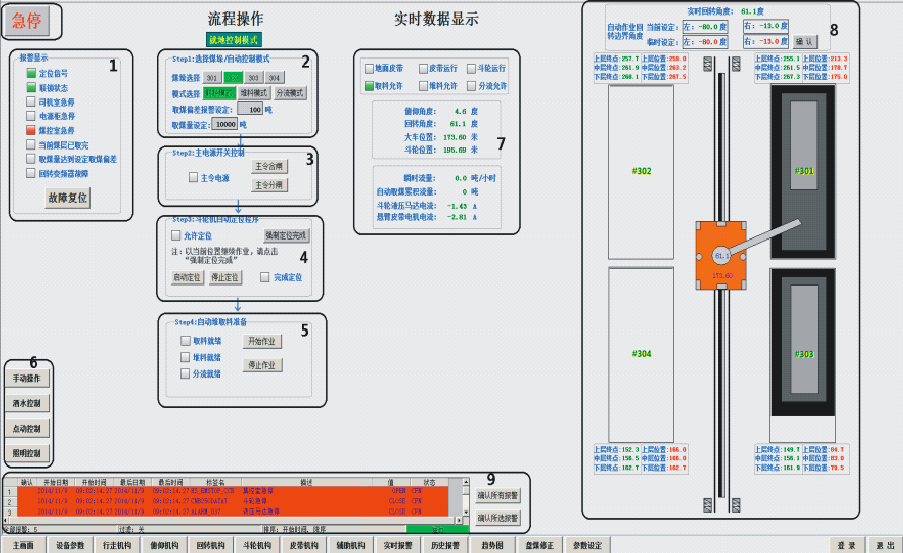Select the green 302 coal yard button

(x=233, y=78)
